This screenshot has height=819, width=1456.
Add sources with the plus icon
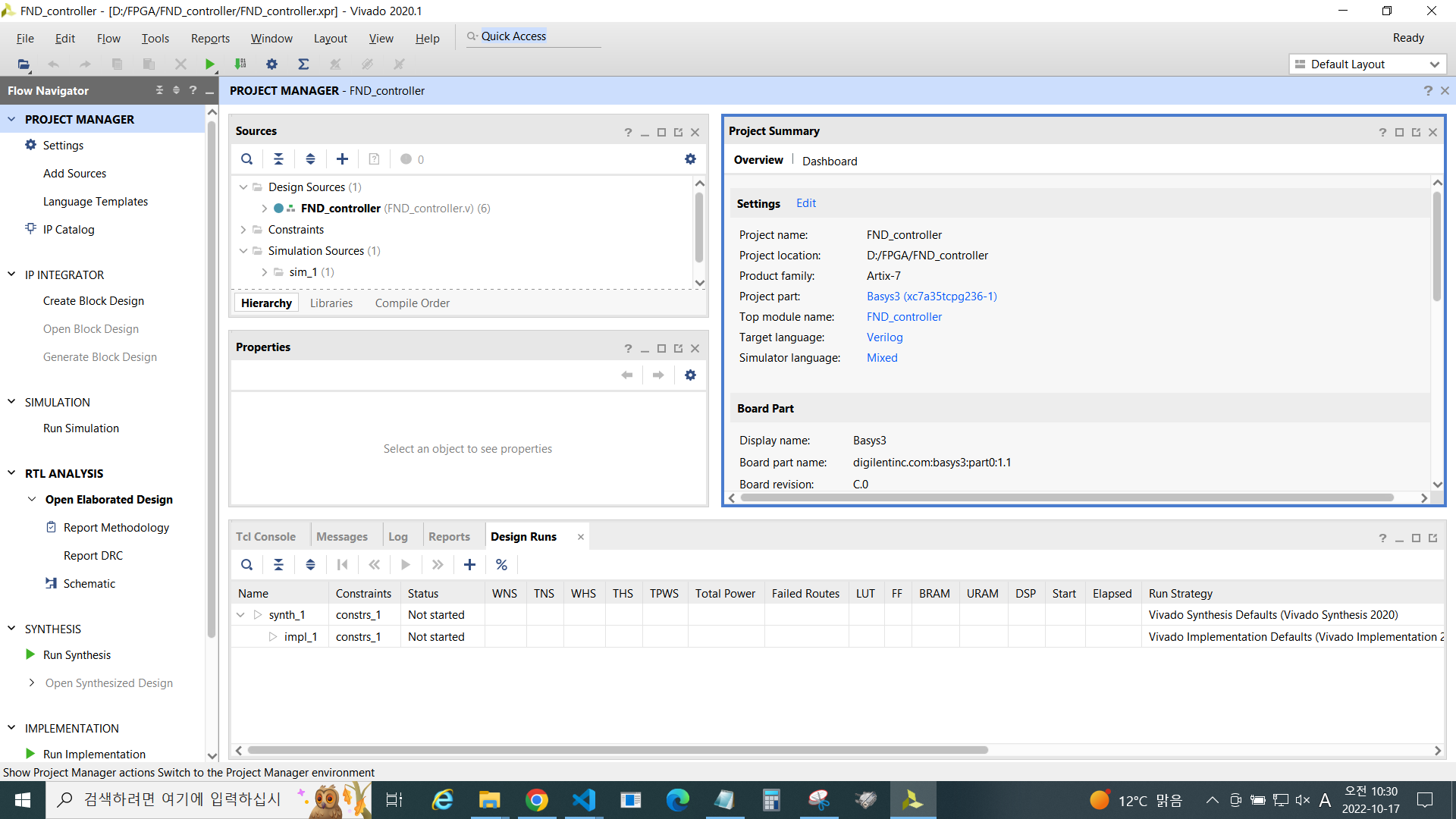pyautogui.click(x=342, y=159)
